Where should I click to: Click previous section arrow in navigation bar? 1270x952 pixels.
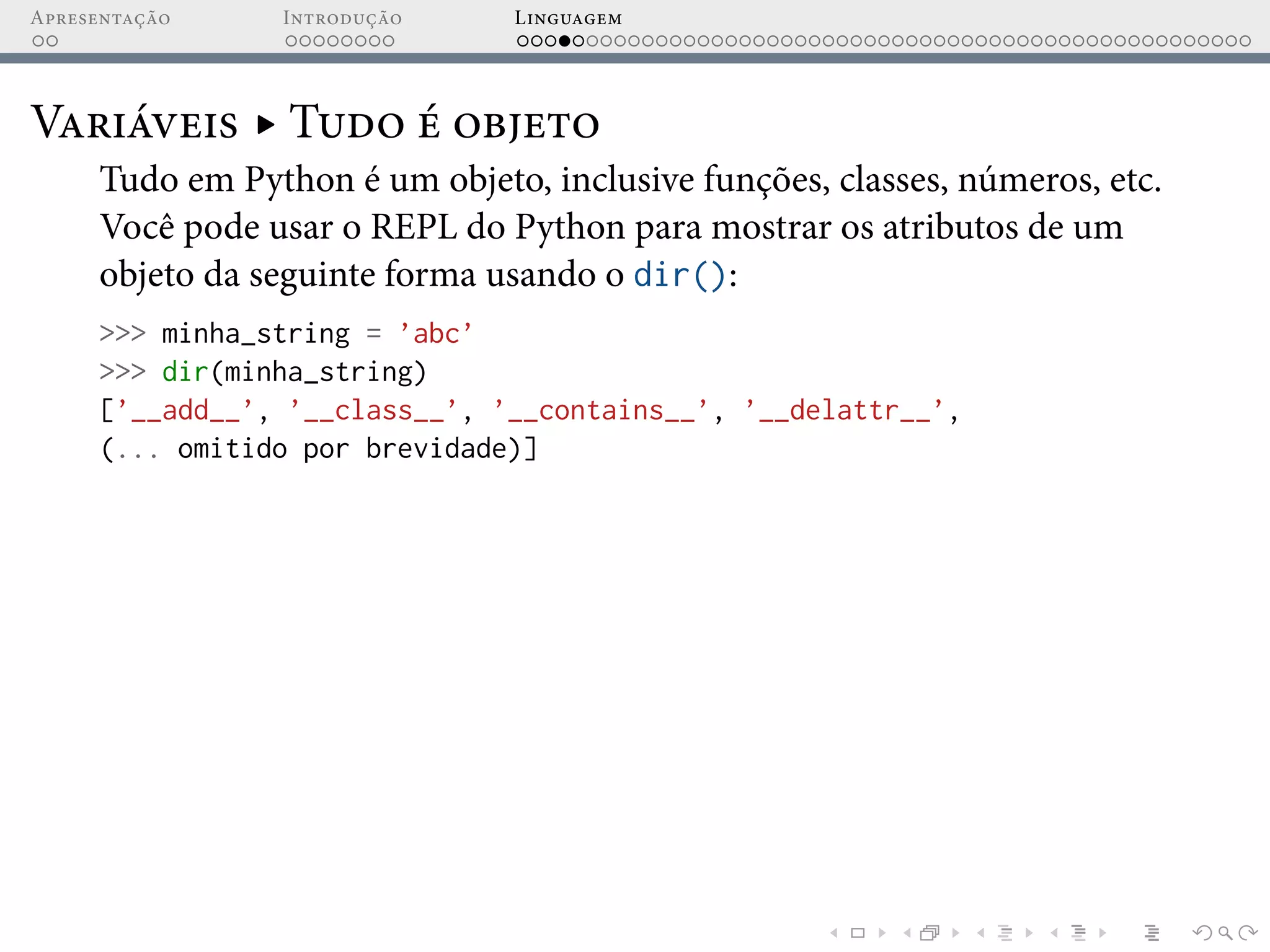click(x=1054, y=933)
